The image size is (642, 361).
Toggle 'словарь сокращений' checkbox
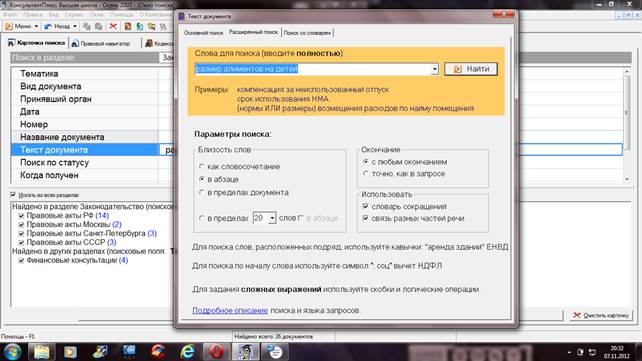tap(366, 206)
